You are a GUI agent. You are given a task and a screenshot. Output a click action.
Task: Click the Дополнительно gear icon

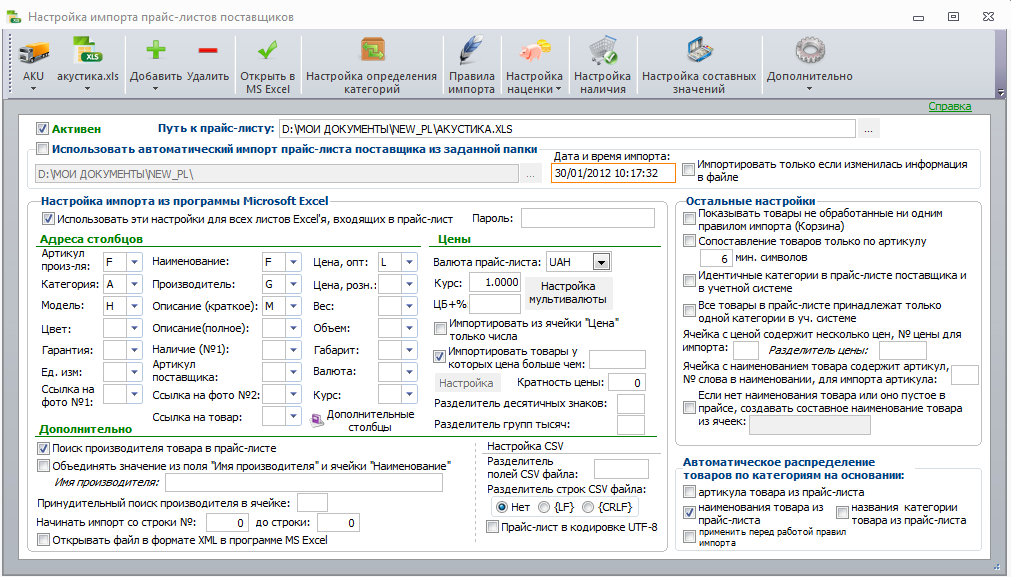click(x=810, y=50)
